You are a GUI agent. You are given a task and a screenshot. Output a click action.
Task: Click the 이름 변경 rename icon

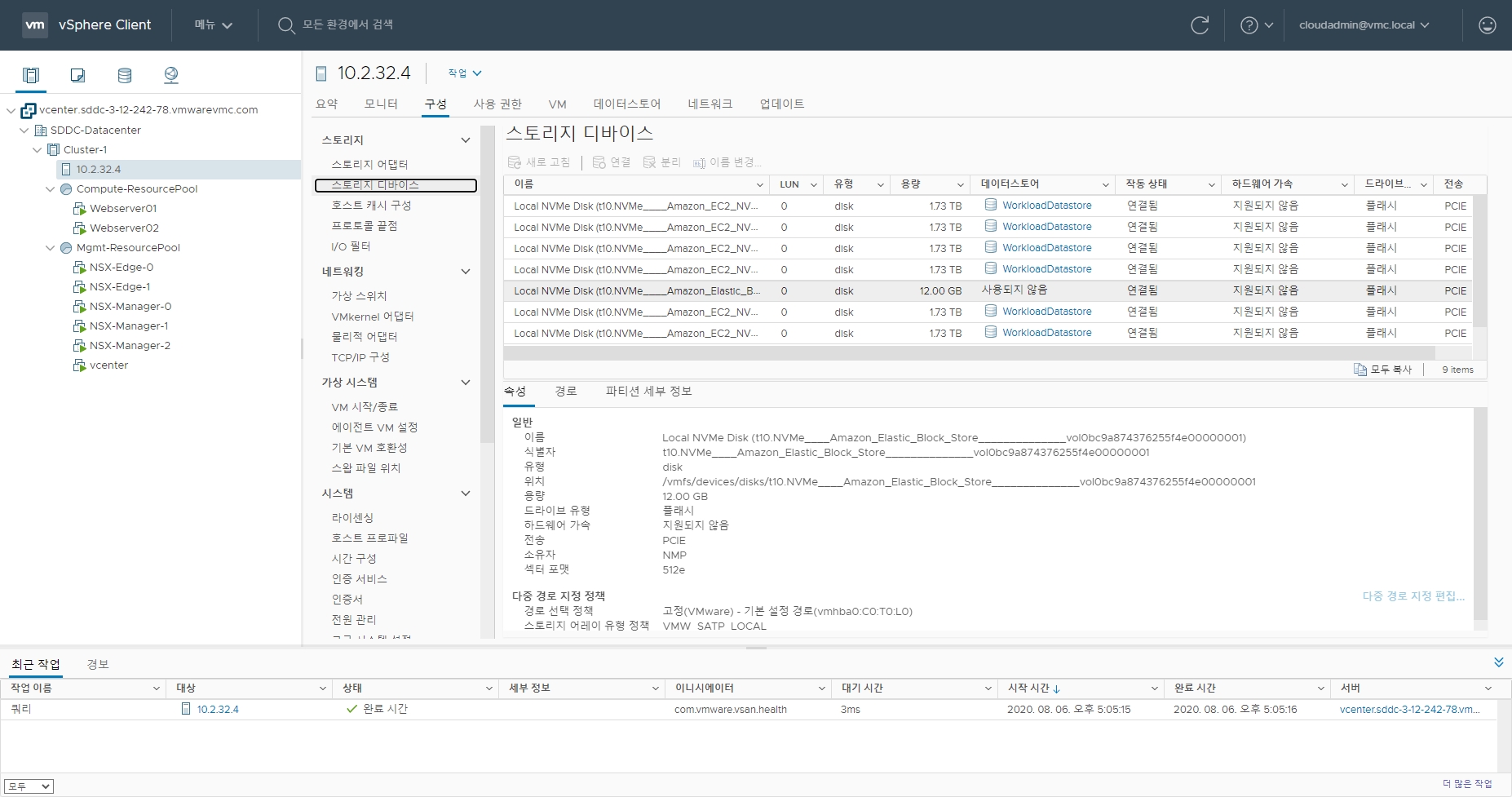pos(699,163)
